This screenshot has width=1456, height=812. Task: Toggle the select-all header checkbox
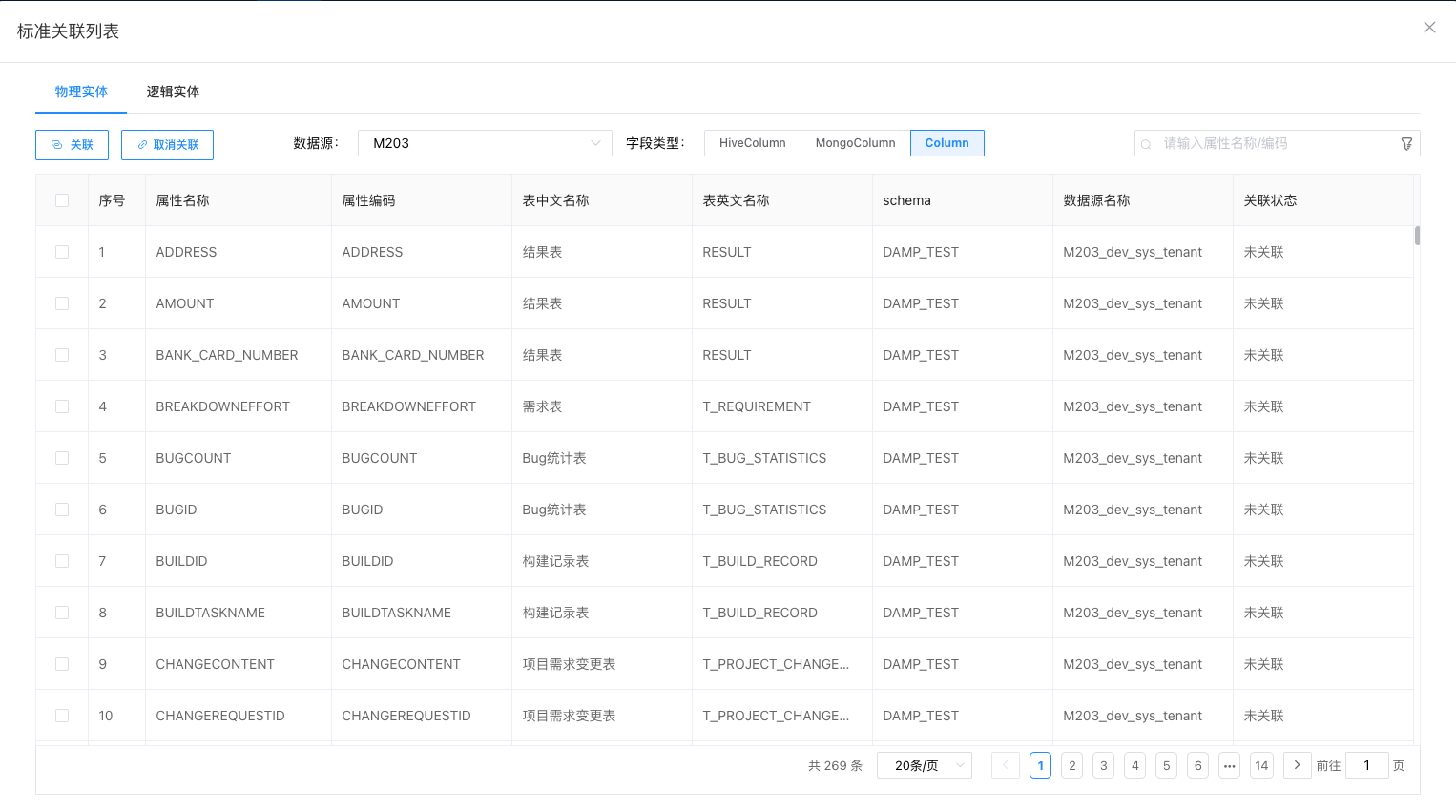click(x=62, y=200)
